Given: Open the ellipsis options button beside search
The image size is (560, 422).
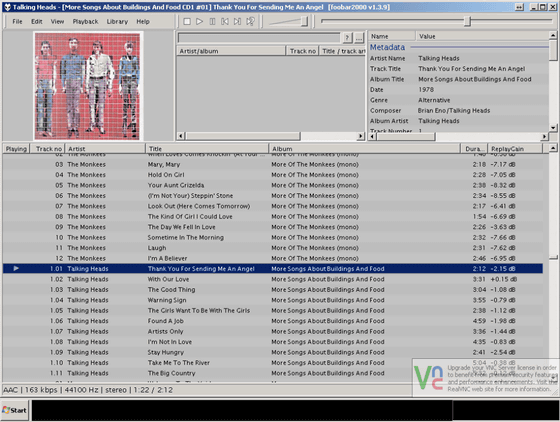Looking at the screenshot, I should click(x=359, y=37).
